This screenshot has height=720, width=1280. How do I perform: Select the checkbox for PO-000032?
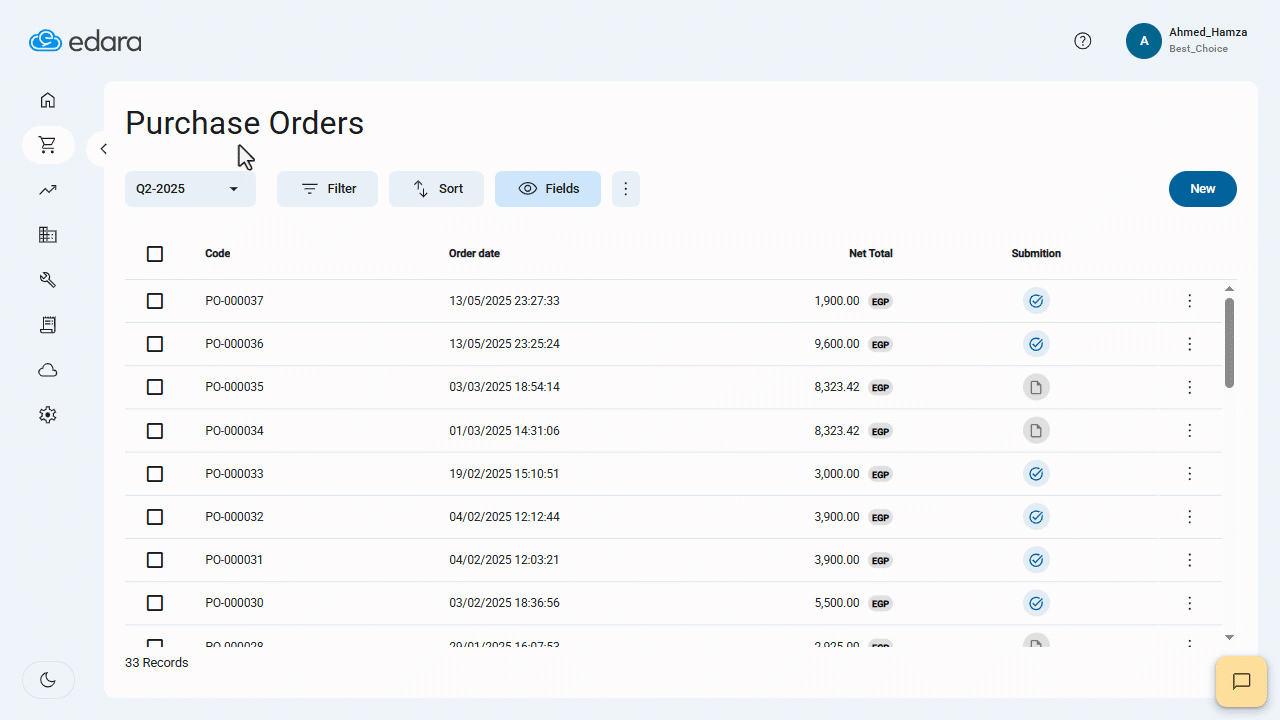155,517
